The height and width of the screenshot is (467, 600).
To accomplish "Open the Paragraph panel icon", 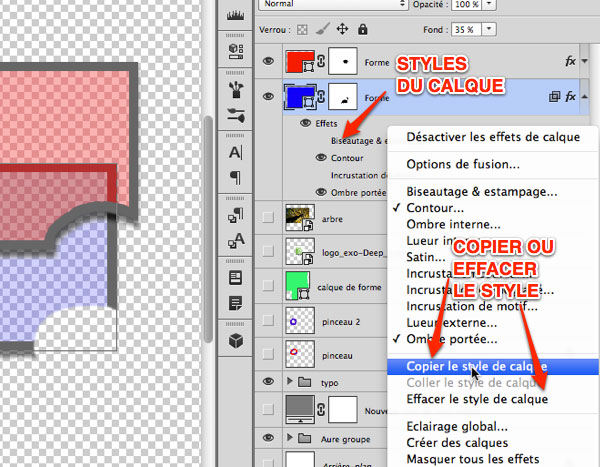I will click(235, 178).
